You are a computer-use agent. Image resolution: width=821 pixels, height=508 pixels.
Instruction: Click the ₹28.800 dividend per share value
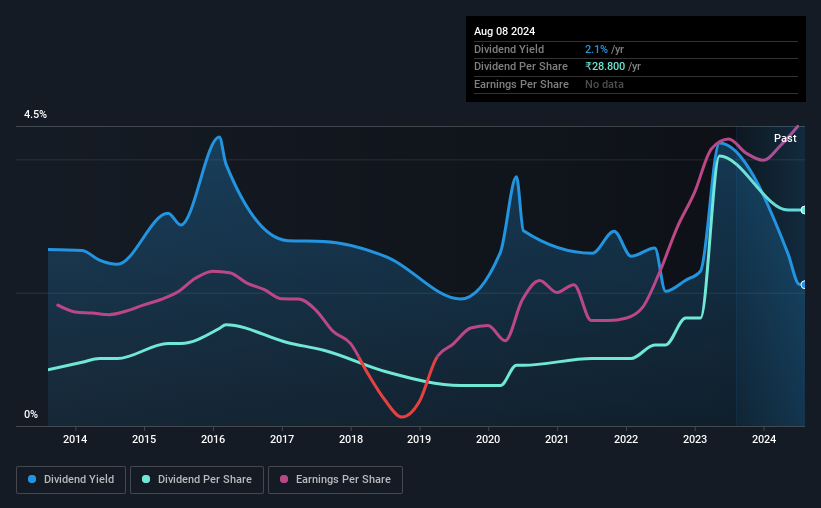coord(605,67)
